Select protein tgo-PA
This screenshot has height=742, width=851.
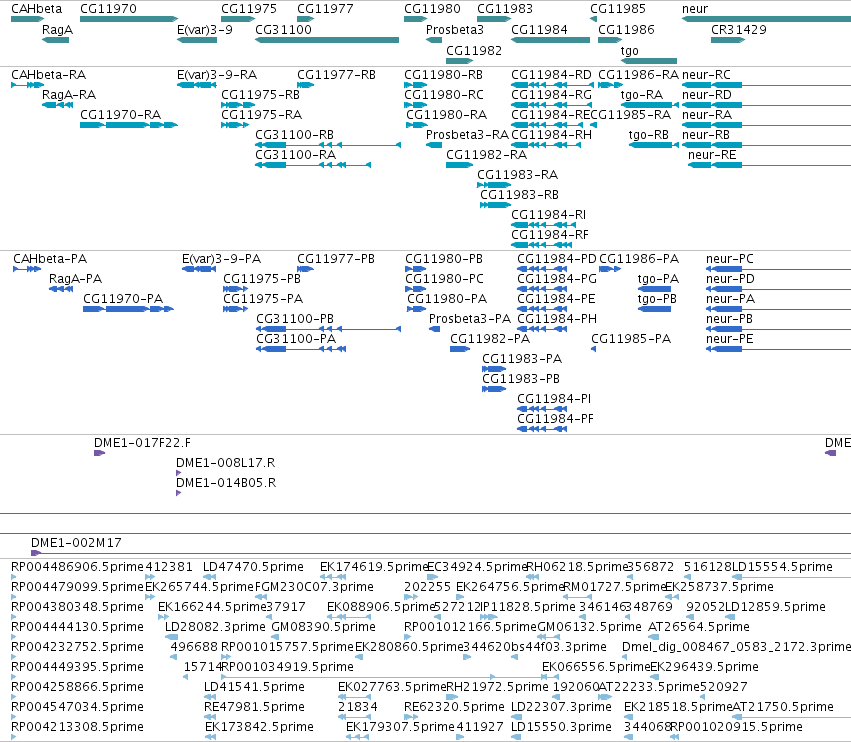(x=658, y=279)
